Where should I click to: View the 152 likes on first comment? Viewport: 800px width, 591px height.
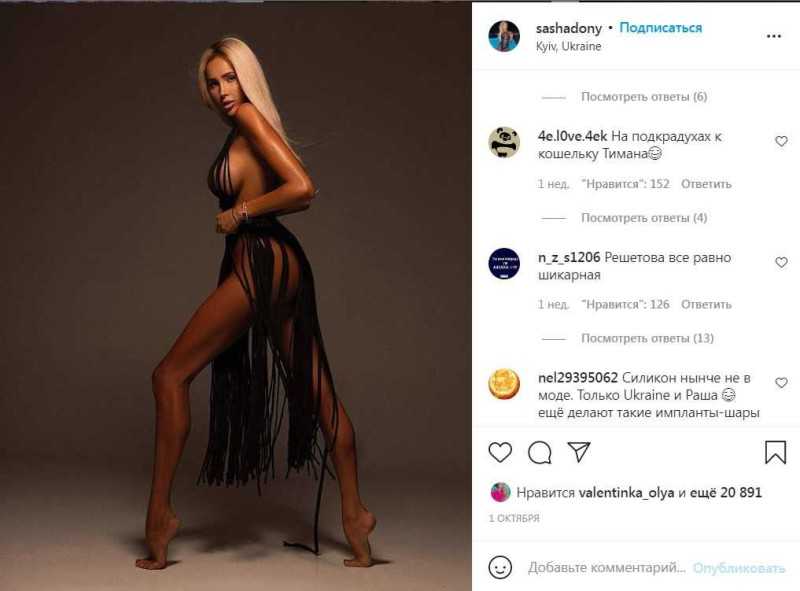pyautogui.click(x=625, y=184)
